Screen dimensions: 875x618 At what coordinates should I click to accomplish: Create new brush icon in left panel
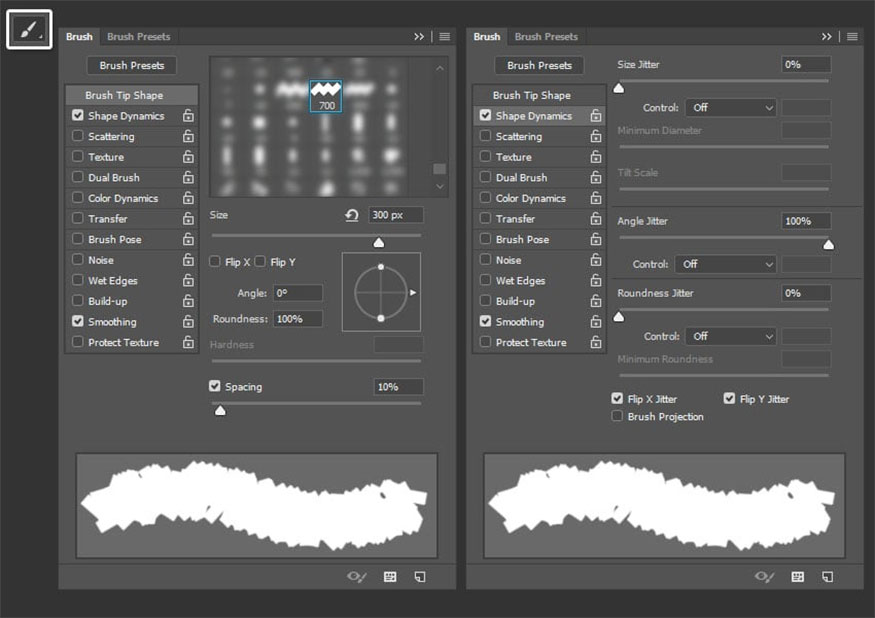[420, 577]
